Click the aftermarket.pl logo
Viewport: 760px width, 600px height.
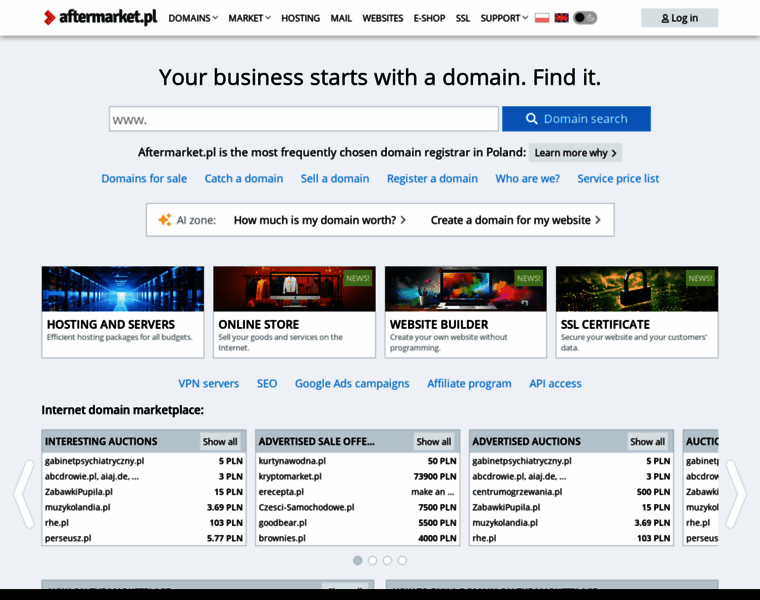pos(100,17)
